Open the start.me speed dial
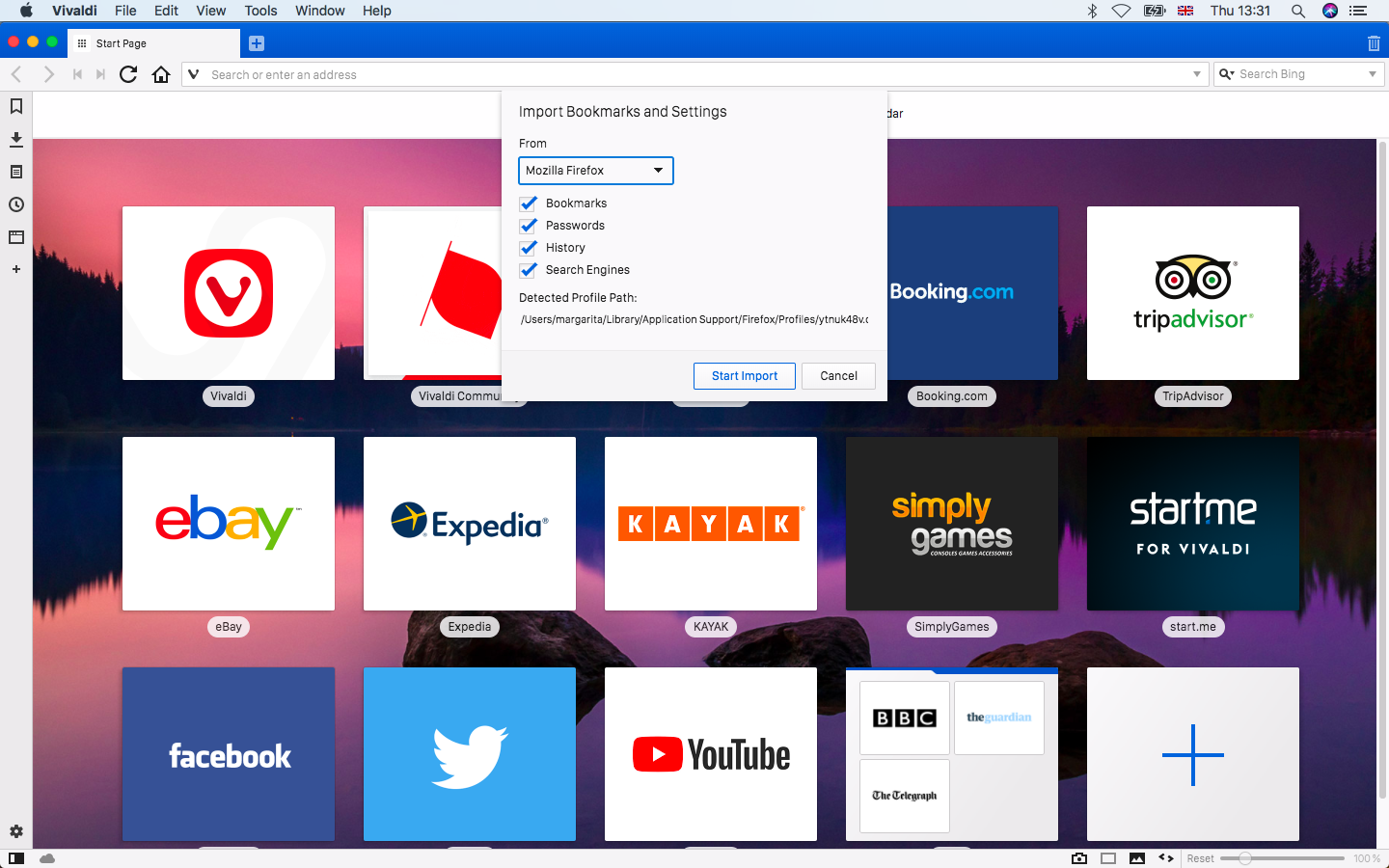 pyautogui.click(x=1193, y=524)
